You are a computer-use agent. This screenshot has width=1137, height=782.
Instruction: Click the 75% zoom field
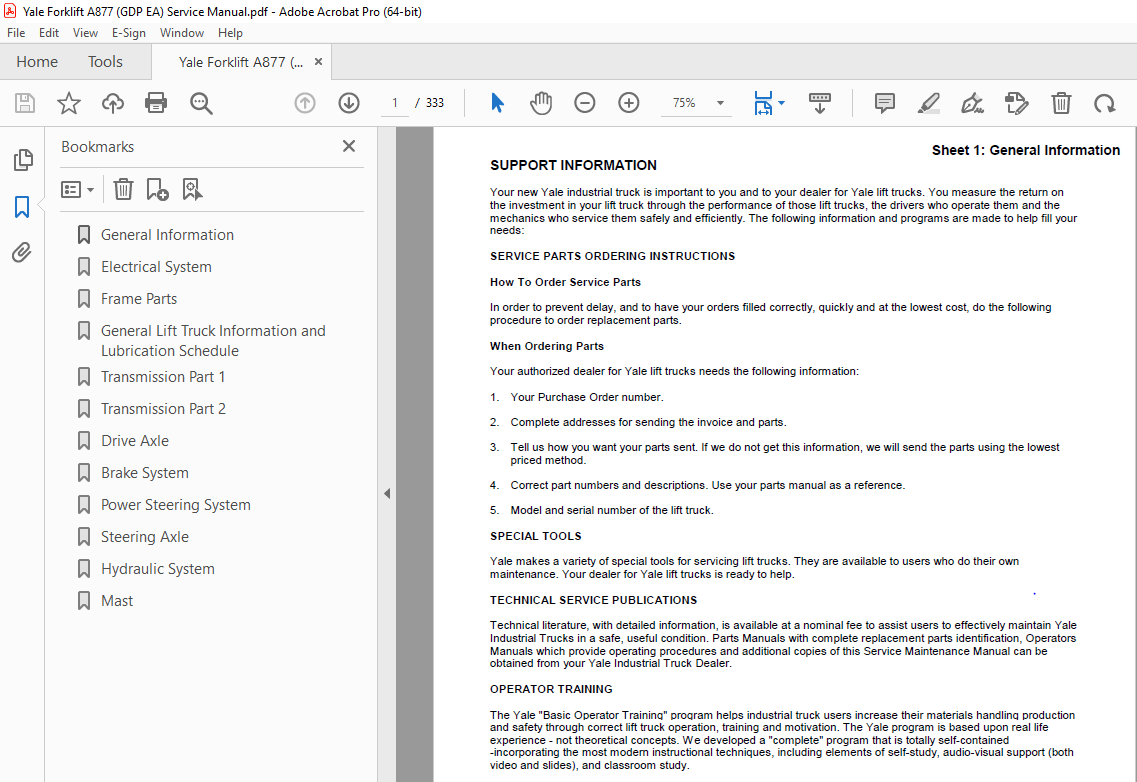click(684, 103)
